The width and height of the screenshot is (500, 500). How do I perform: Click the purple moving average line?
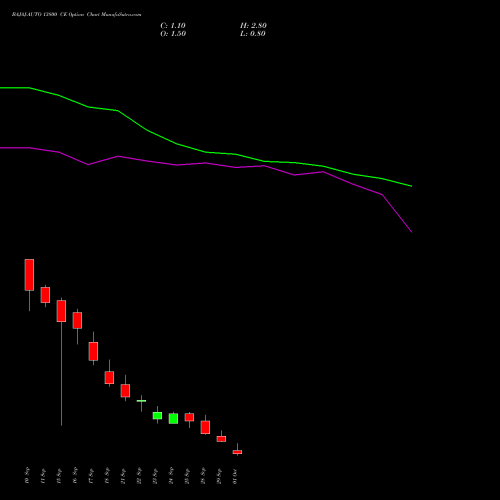[207, 163]
